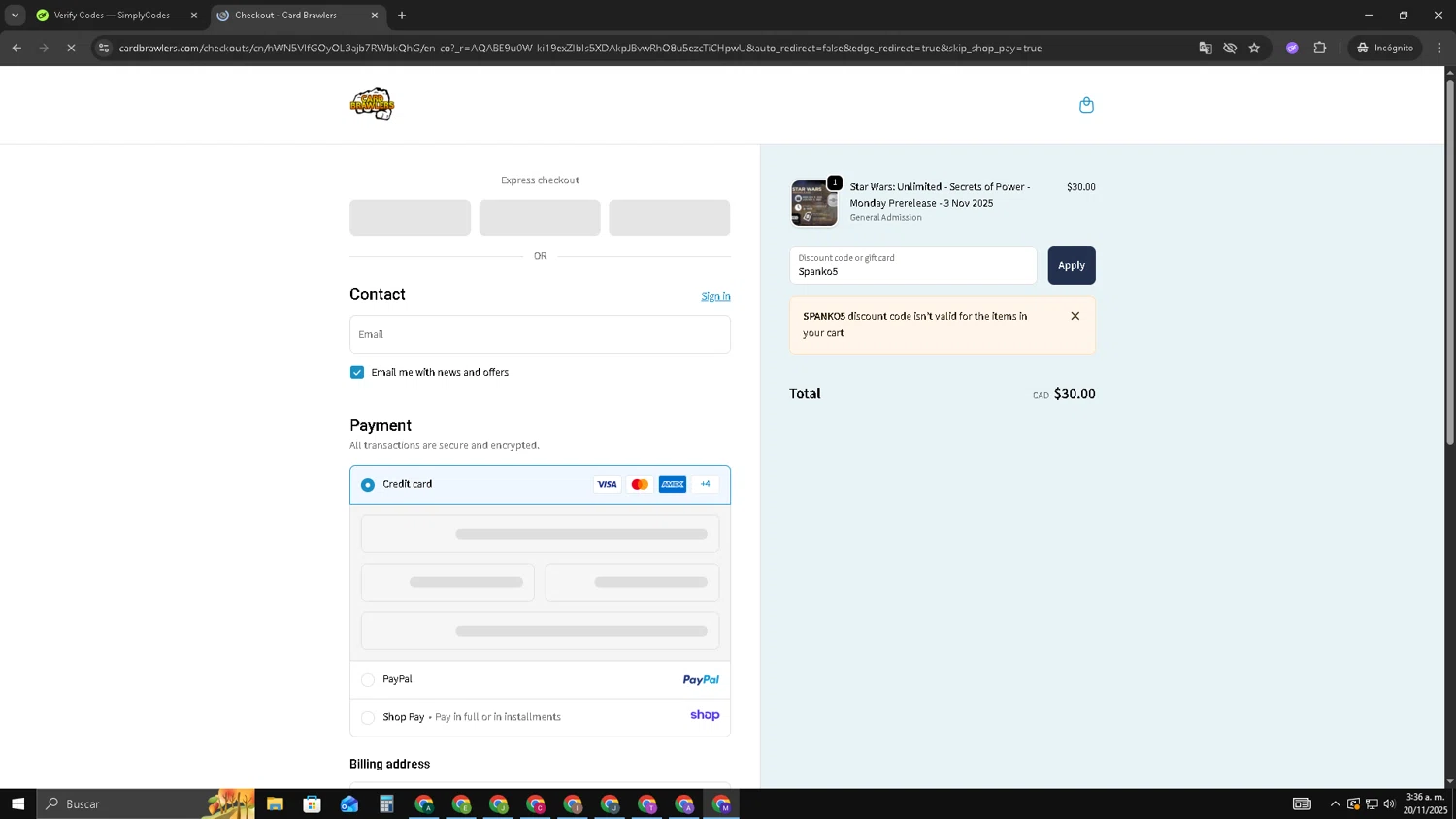
Task: Click the third-party cookies blocked eye icon
Action: point(1230,48)
